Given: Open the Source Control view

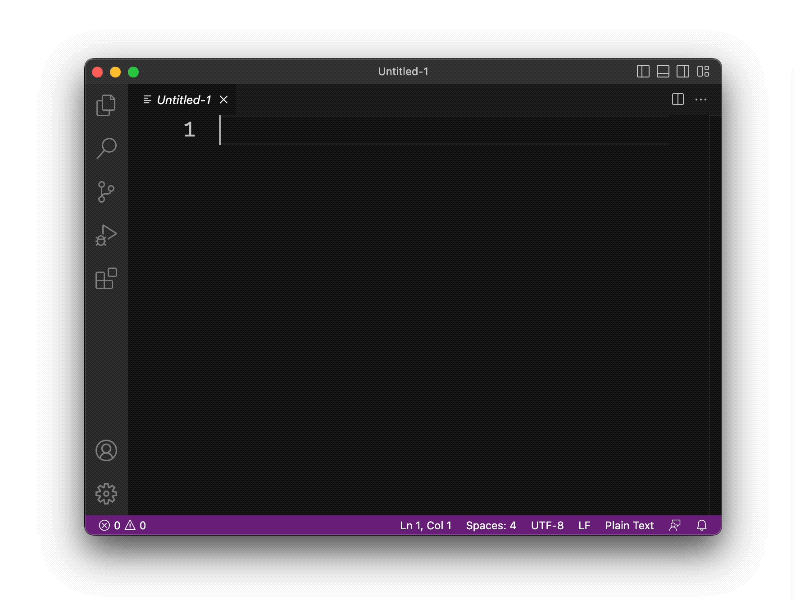Looking at the screenshot, I should (x=106, y=192).
